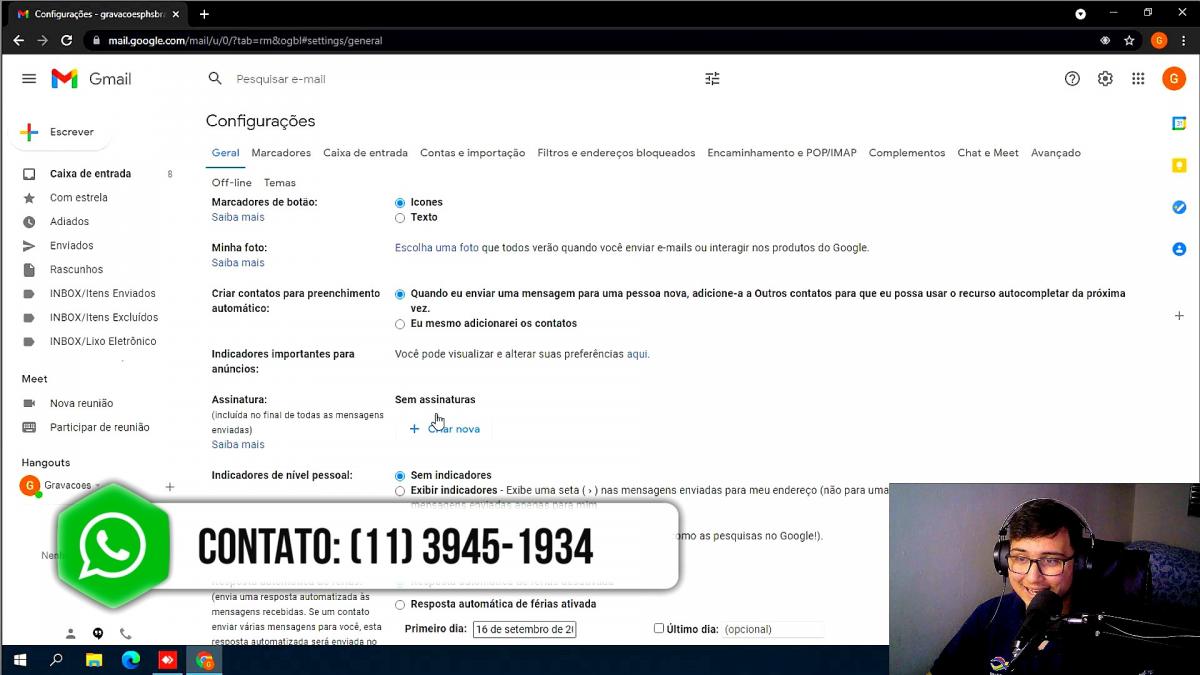1200x675 pixels.
Task: Open Chat e Meet tab
Action: tap(988, 153)
